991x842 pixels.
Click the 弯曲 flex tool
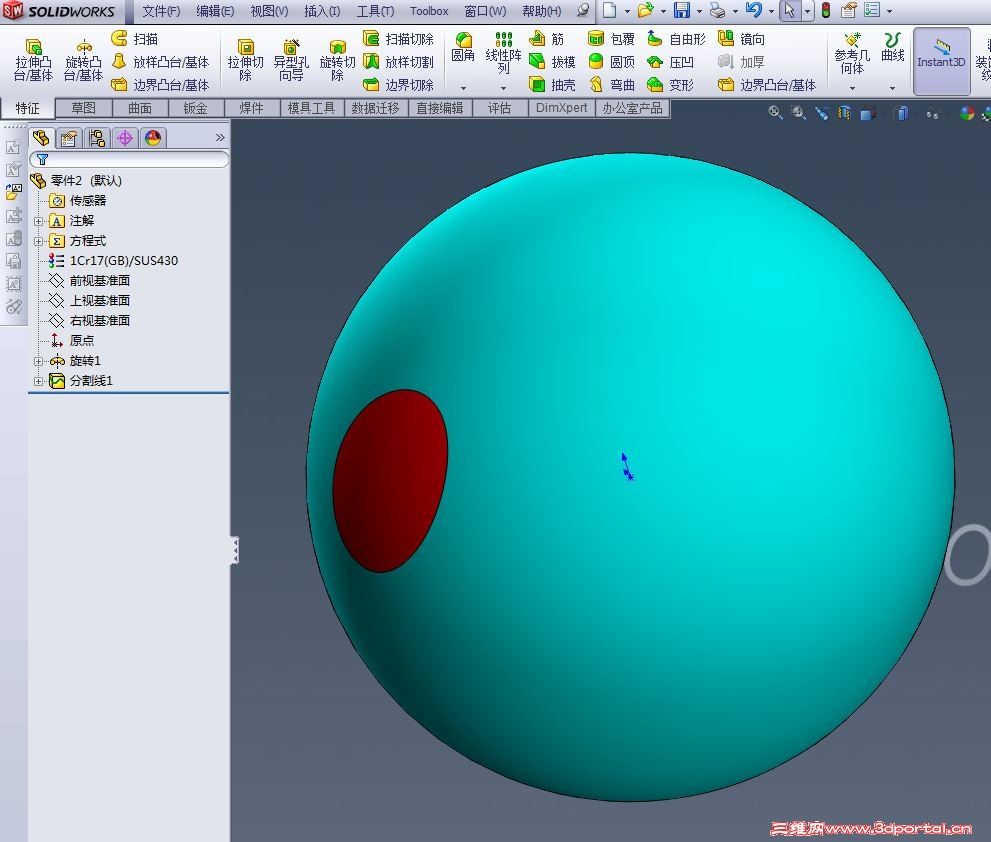pos(611,84)
